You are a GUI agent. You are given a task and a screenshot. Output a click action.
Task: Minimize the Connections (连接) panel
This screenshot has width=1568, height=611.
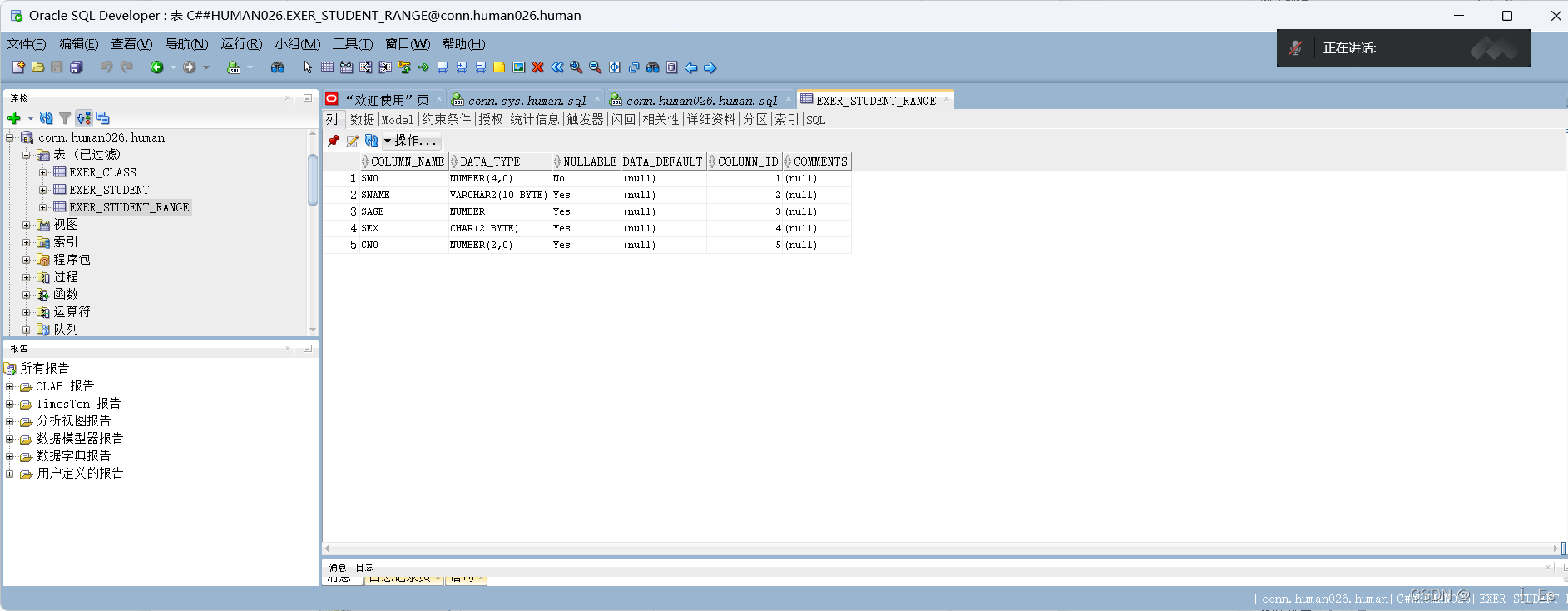(308, 97)
